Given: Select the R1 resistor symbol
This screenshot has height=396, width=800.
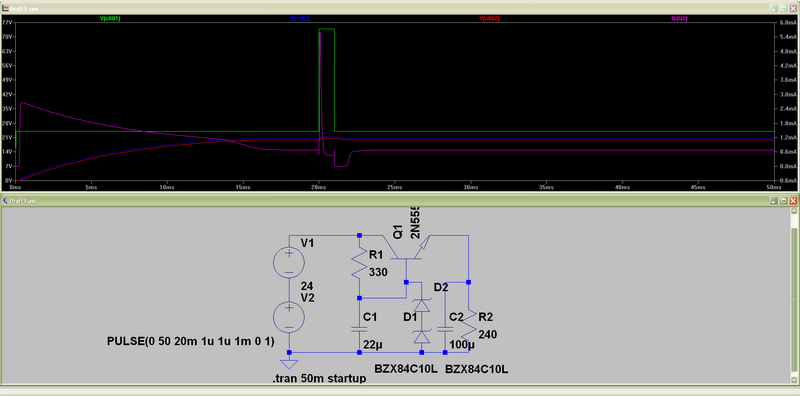Looking at the screenshot, I should [x=360, y=263].
